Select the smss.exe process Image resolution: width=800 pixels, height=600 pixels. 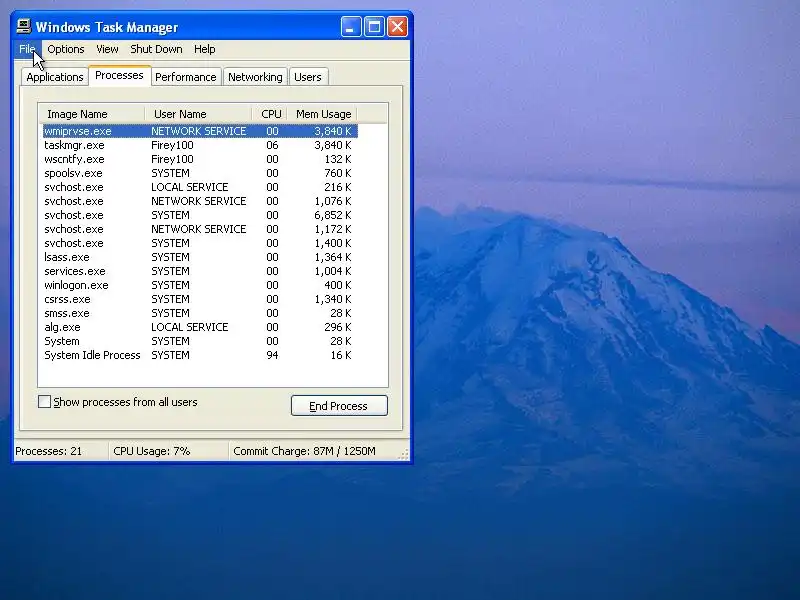(200, 313)
